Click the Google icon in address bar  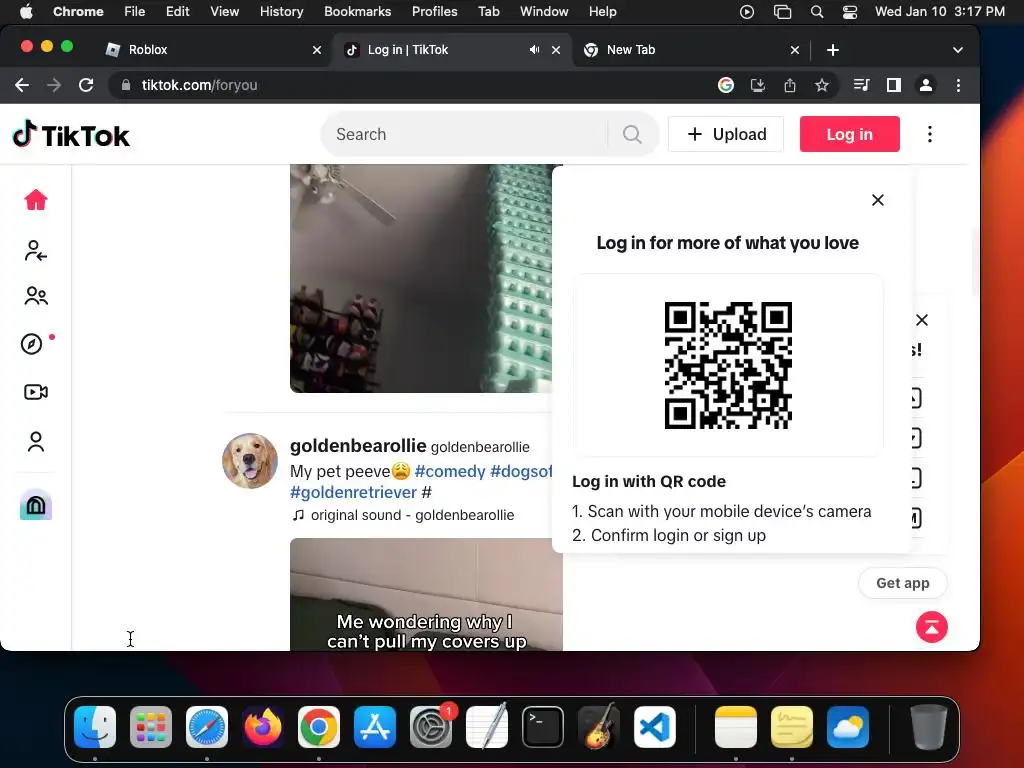(x=726, y=85)
